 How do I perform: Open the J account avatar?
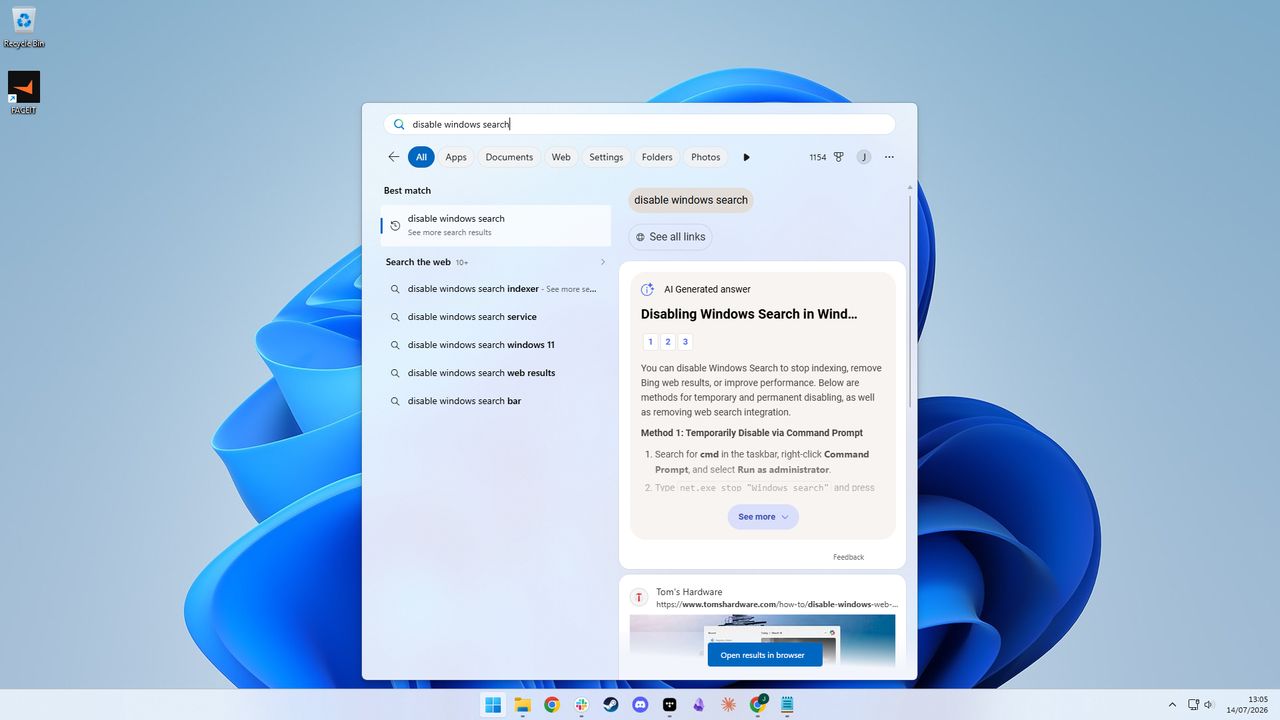click(x=863, y=157)
